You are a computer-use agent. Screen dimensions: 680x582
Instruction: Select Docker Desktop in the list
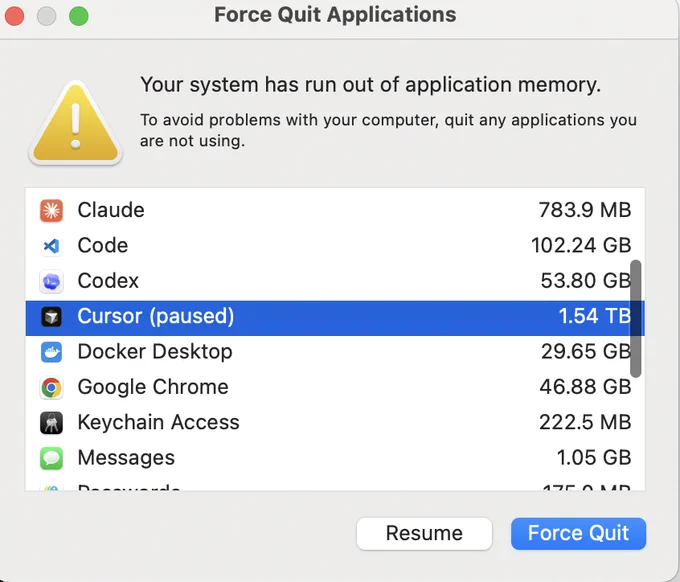click(x=155, y=352)
